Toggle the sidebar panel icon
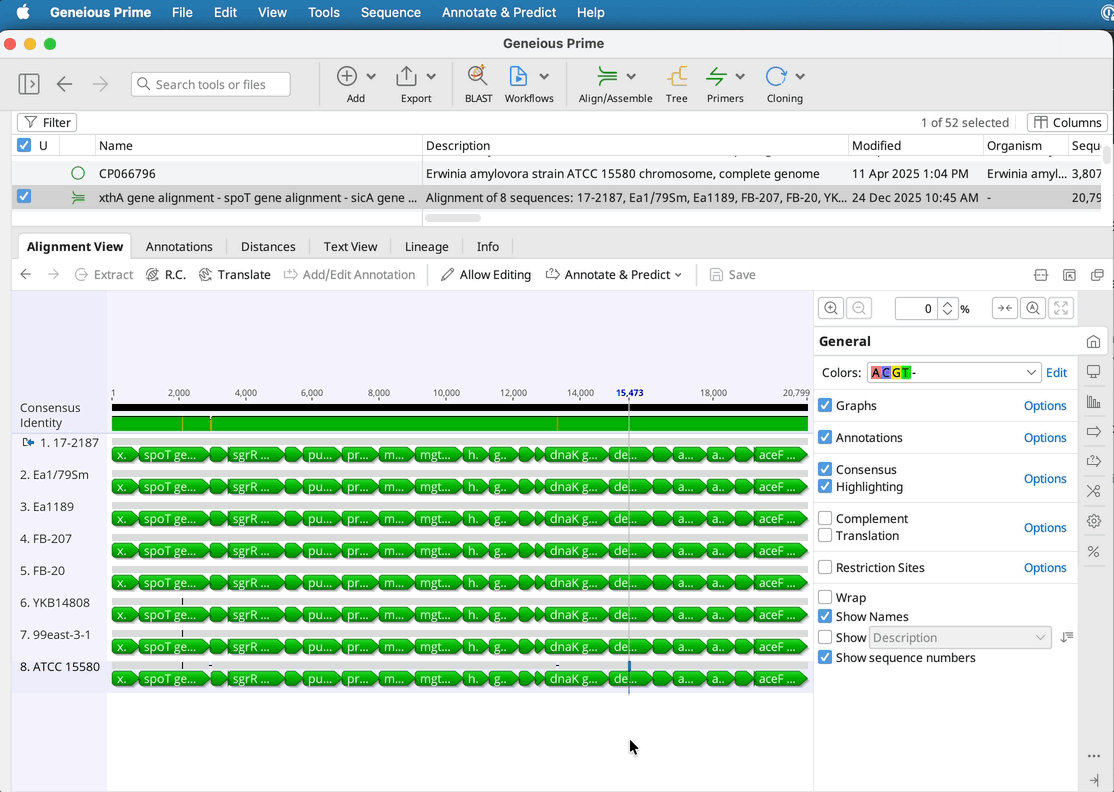The width and height of the screenshot is (1114, 792). 29,84
